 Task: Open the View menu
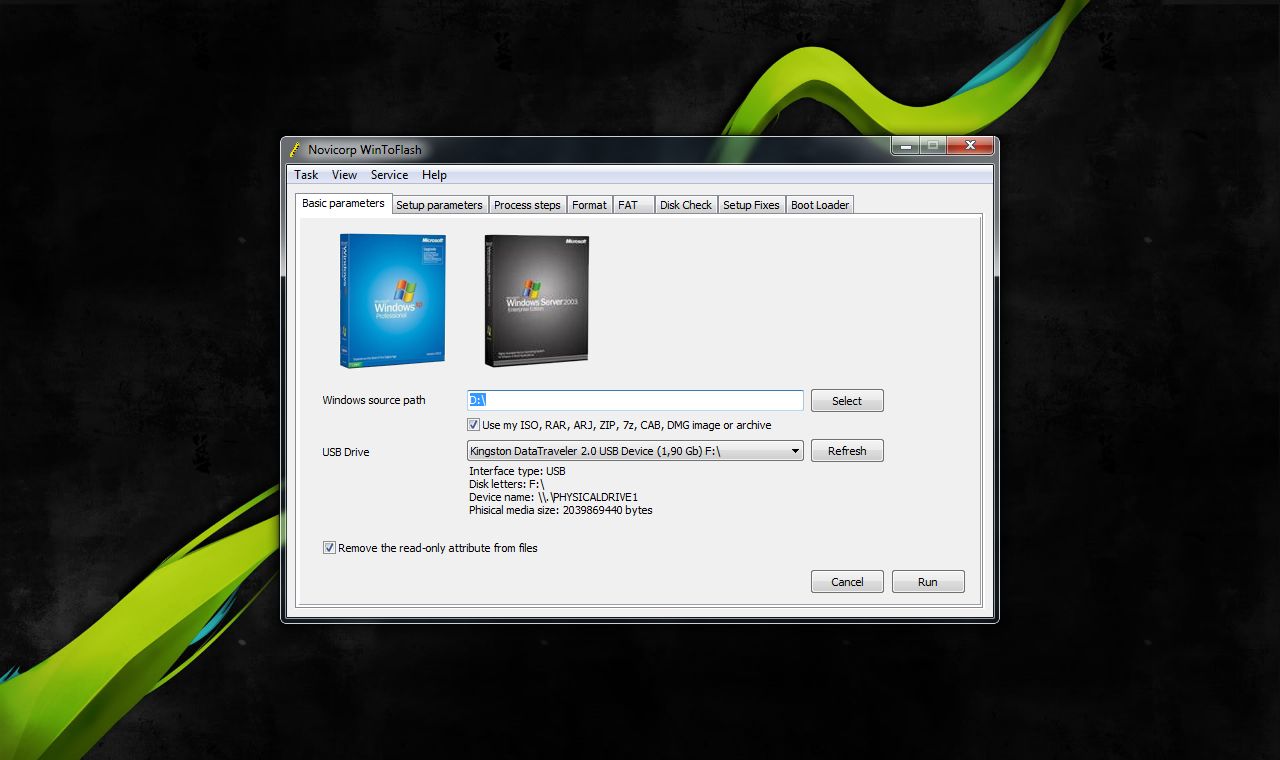[x=344, y=175]
